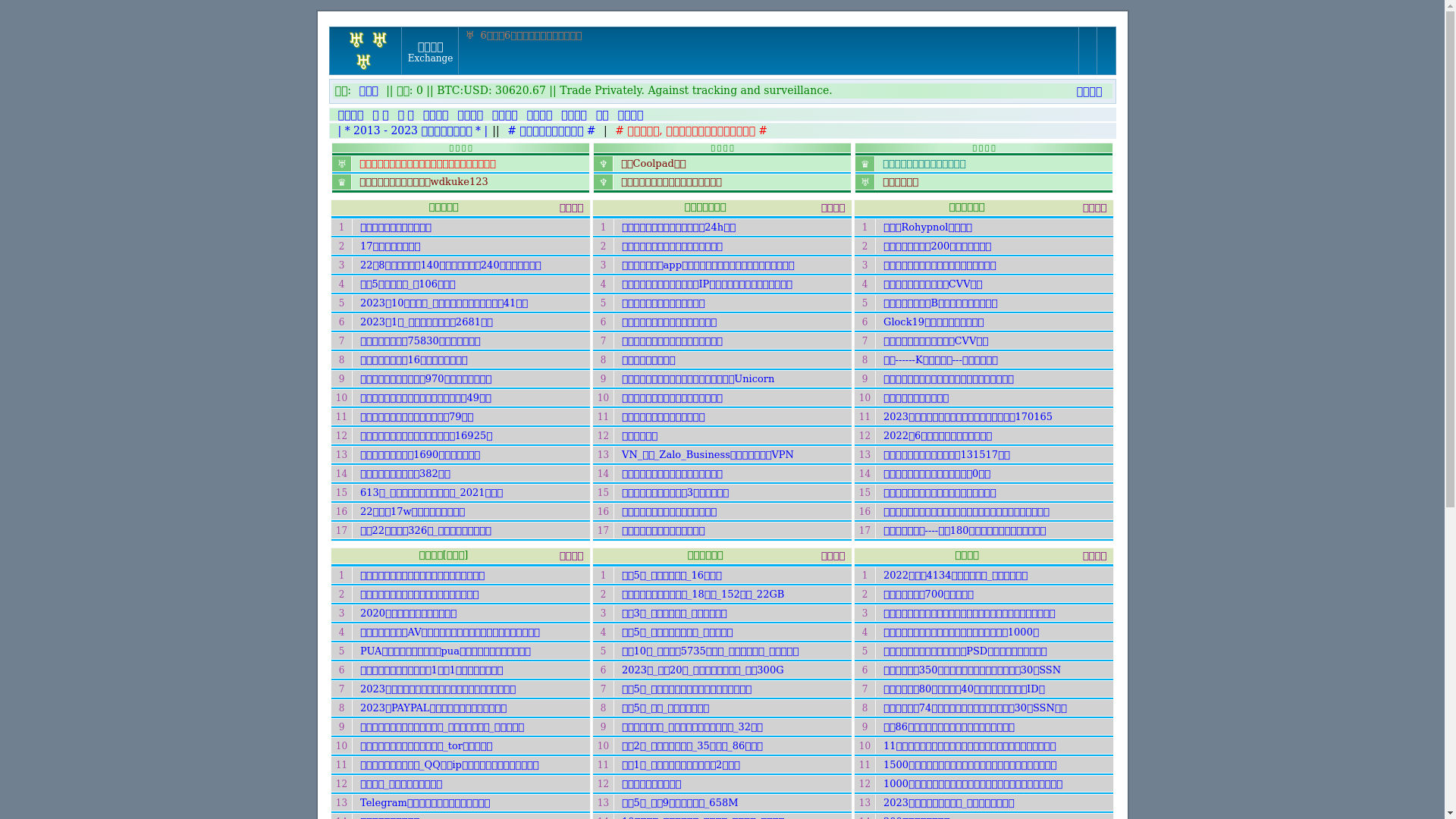Click the icon of second middle-column notice
This screenshot has height=819, width=1456.
pyautogui.click(x=603, y=182)
